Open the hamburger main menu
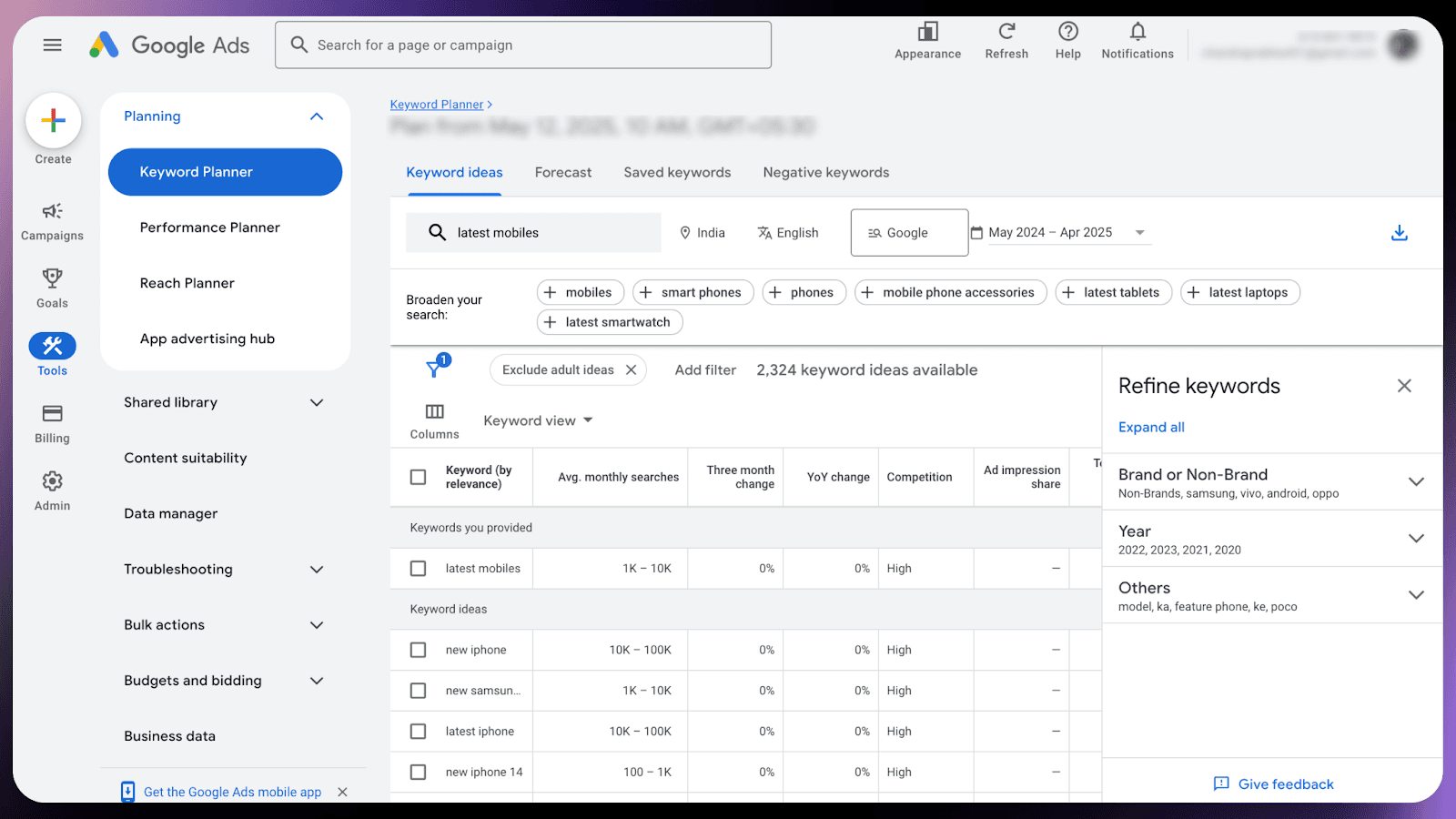Screen dimensions: 1456x819 point(53,45)
